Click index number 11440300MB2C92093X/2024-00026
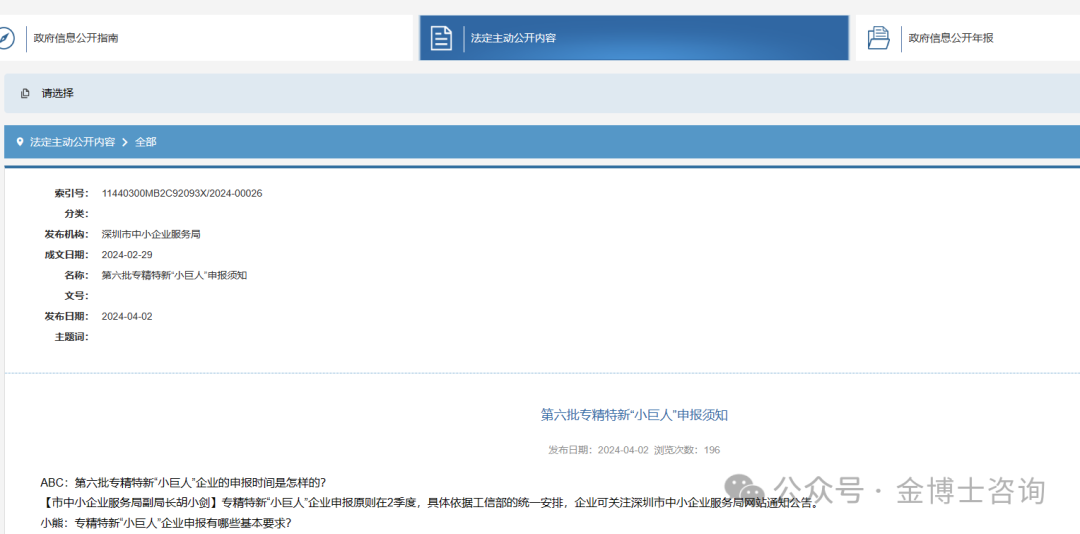 (182, 194)
